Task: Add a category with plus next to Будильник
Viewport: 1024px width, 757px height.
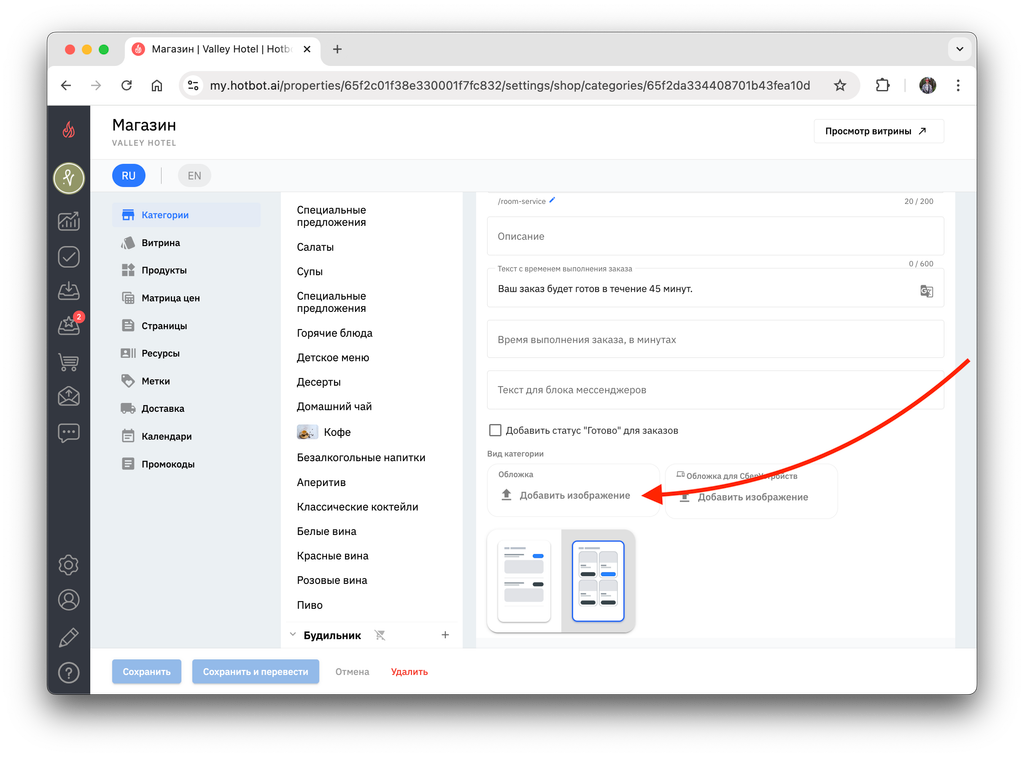Action: point(445,635)
